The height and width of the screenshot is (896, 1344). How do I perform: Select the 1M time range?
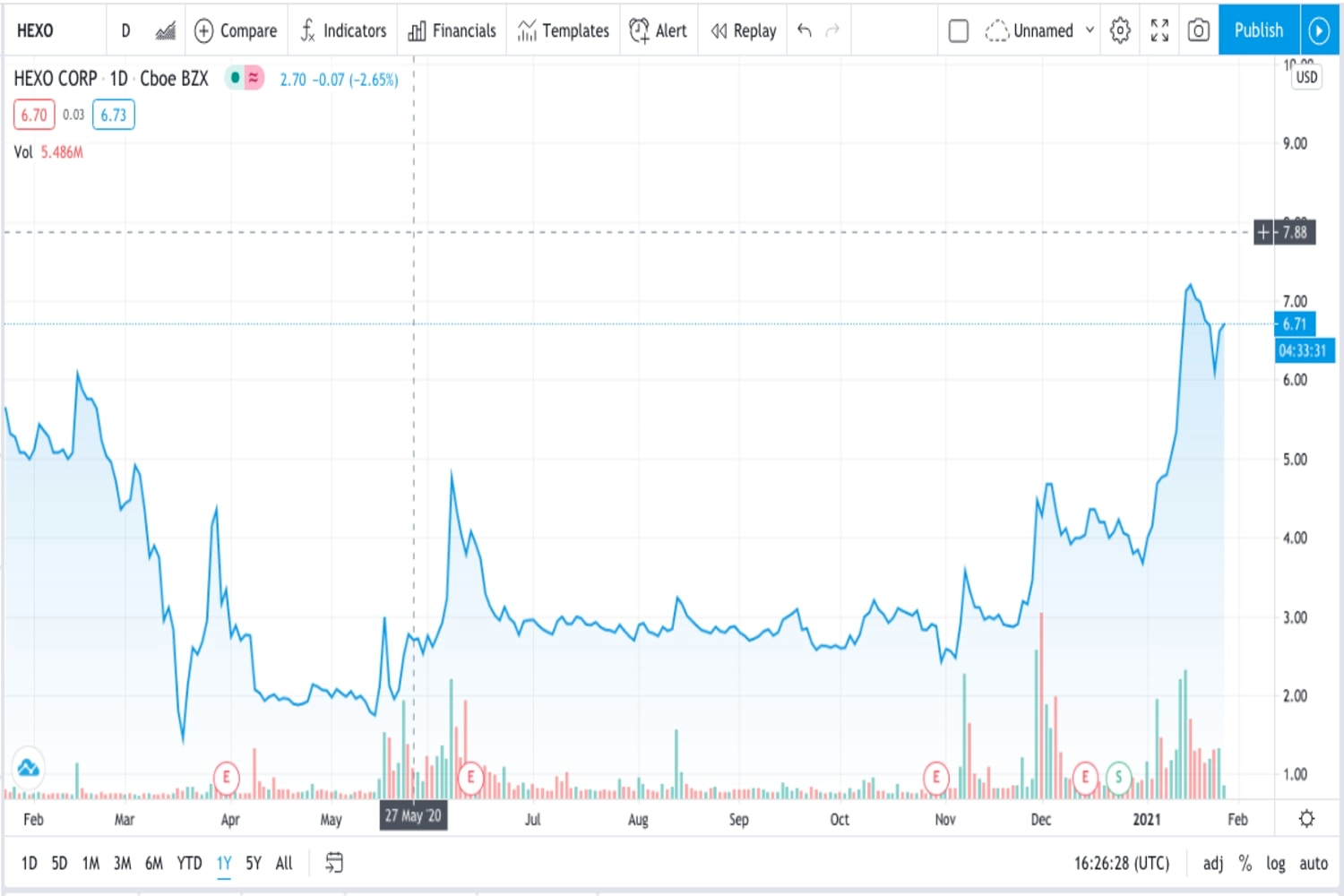pos(90,863)
